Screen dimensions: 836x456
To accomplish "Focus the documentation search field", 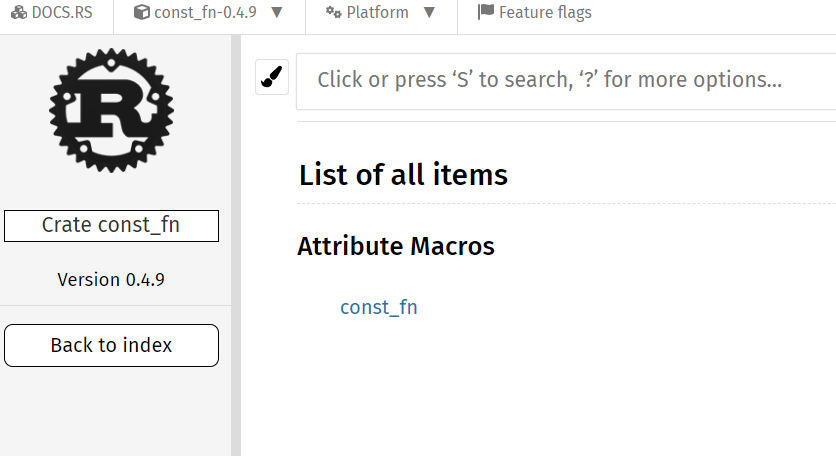I will tap(566, 81).
